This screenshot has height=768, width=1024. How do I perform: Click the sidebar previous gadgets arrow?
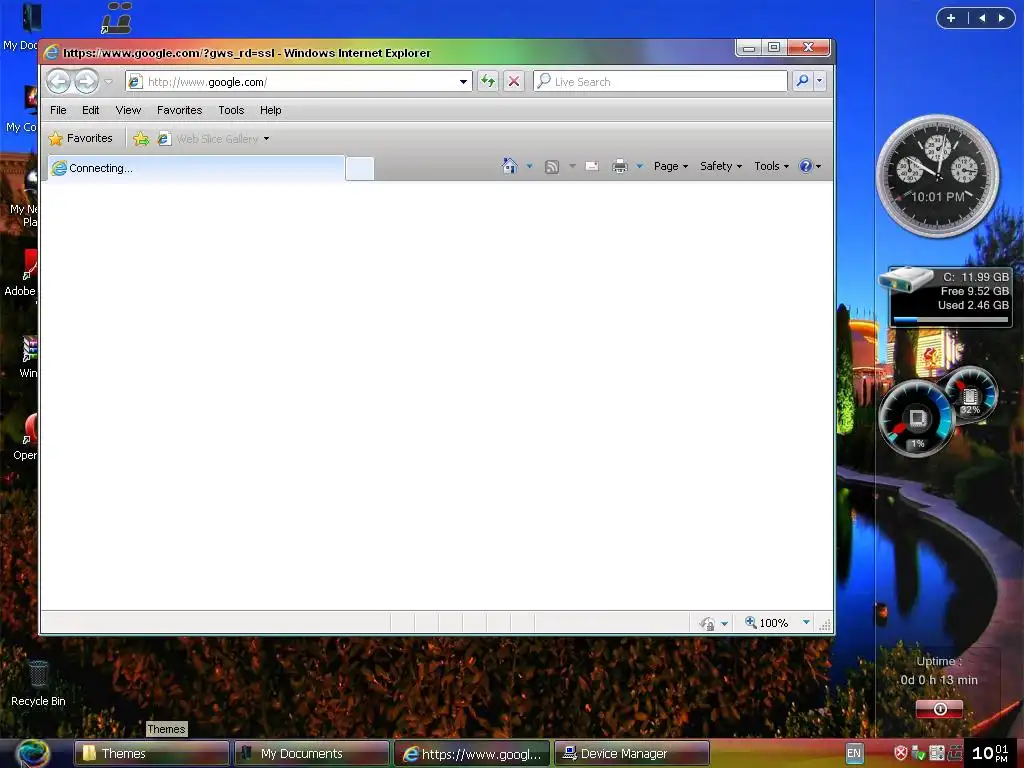pyautogui.click(x=982, y=18)
